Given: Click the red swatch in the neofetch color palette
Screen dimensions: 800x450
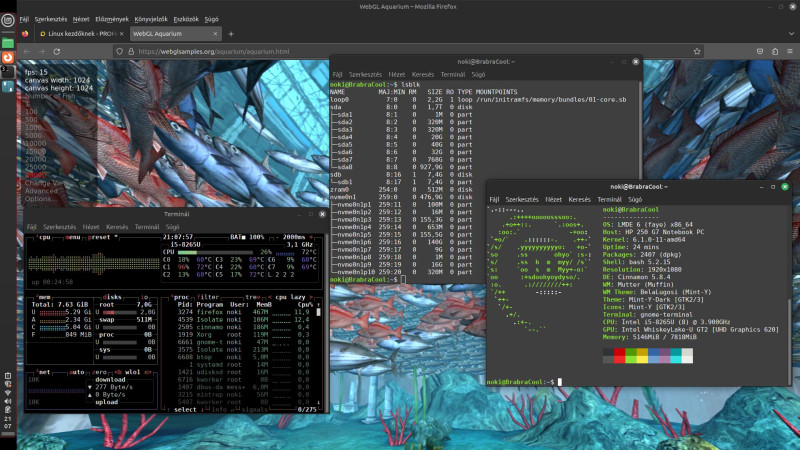Looking at the screenshot, I should click(x=619, y=356).
